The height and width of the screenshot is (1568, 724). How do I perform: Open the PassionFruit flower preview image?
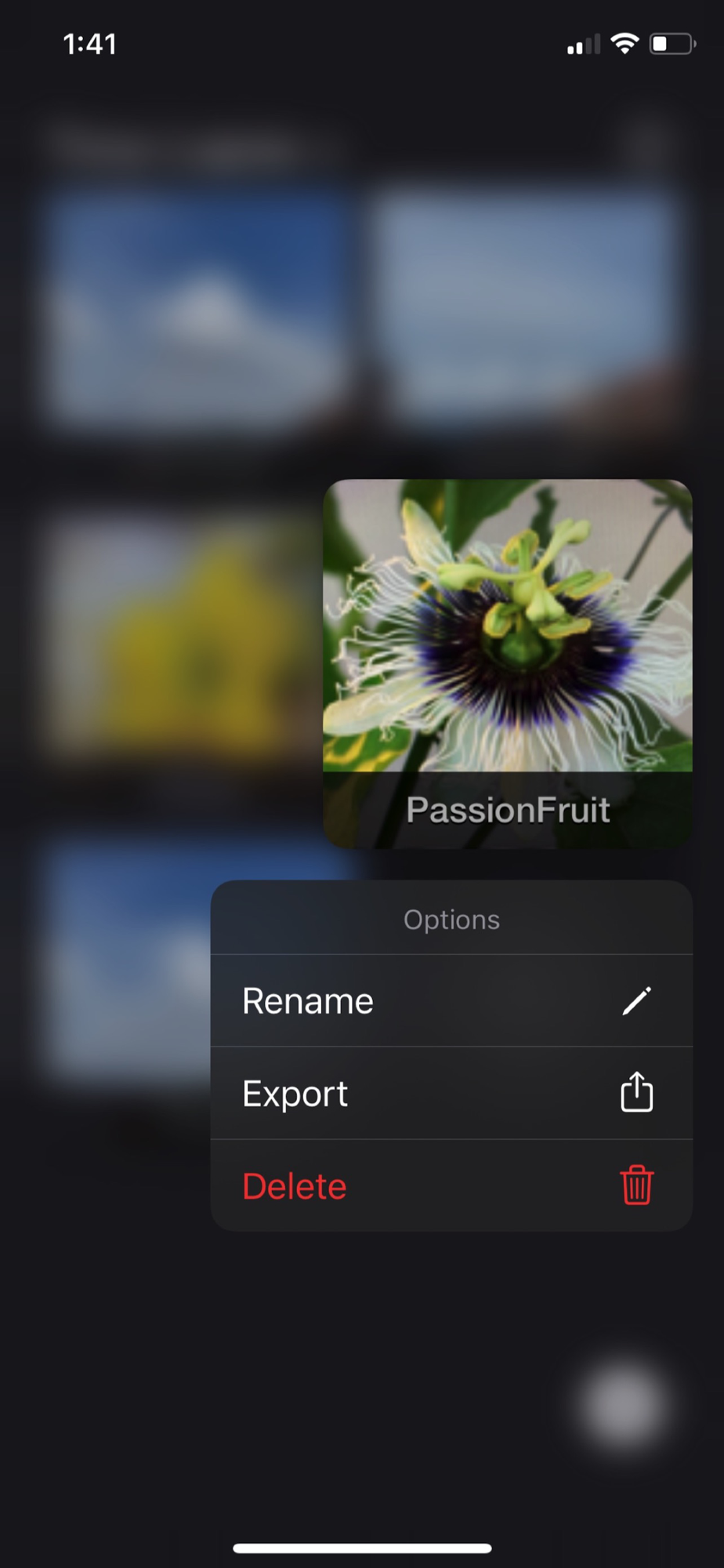coord(508,626)
